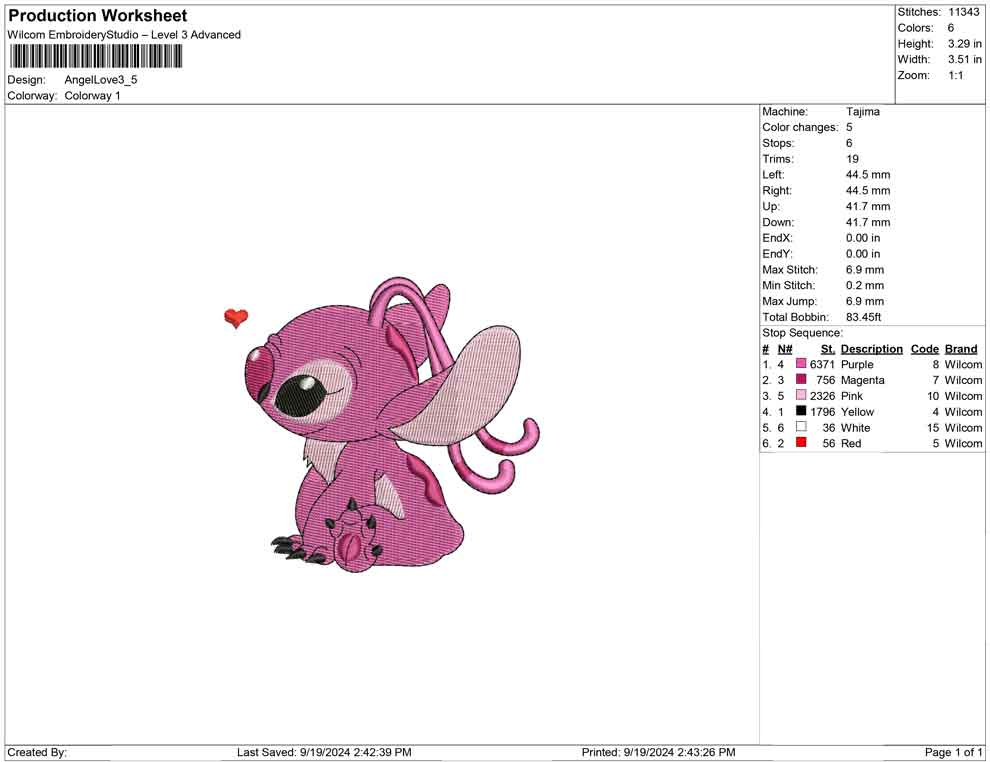Image resolution: width=990 pixels, height=762 pixels.
Task: Click the stitches count '11343'
Action: tap(964, 12)
